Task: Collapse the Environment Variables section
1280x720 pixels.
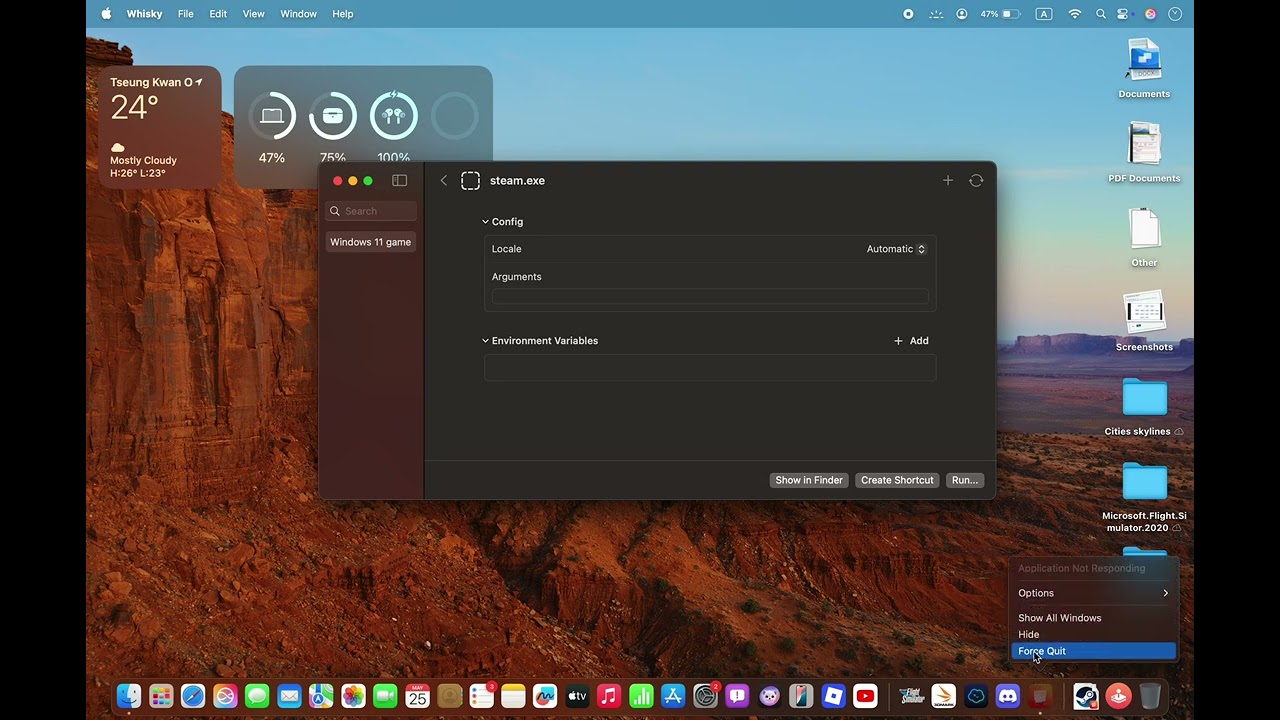Action: click(x=486, y=341)
